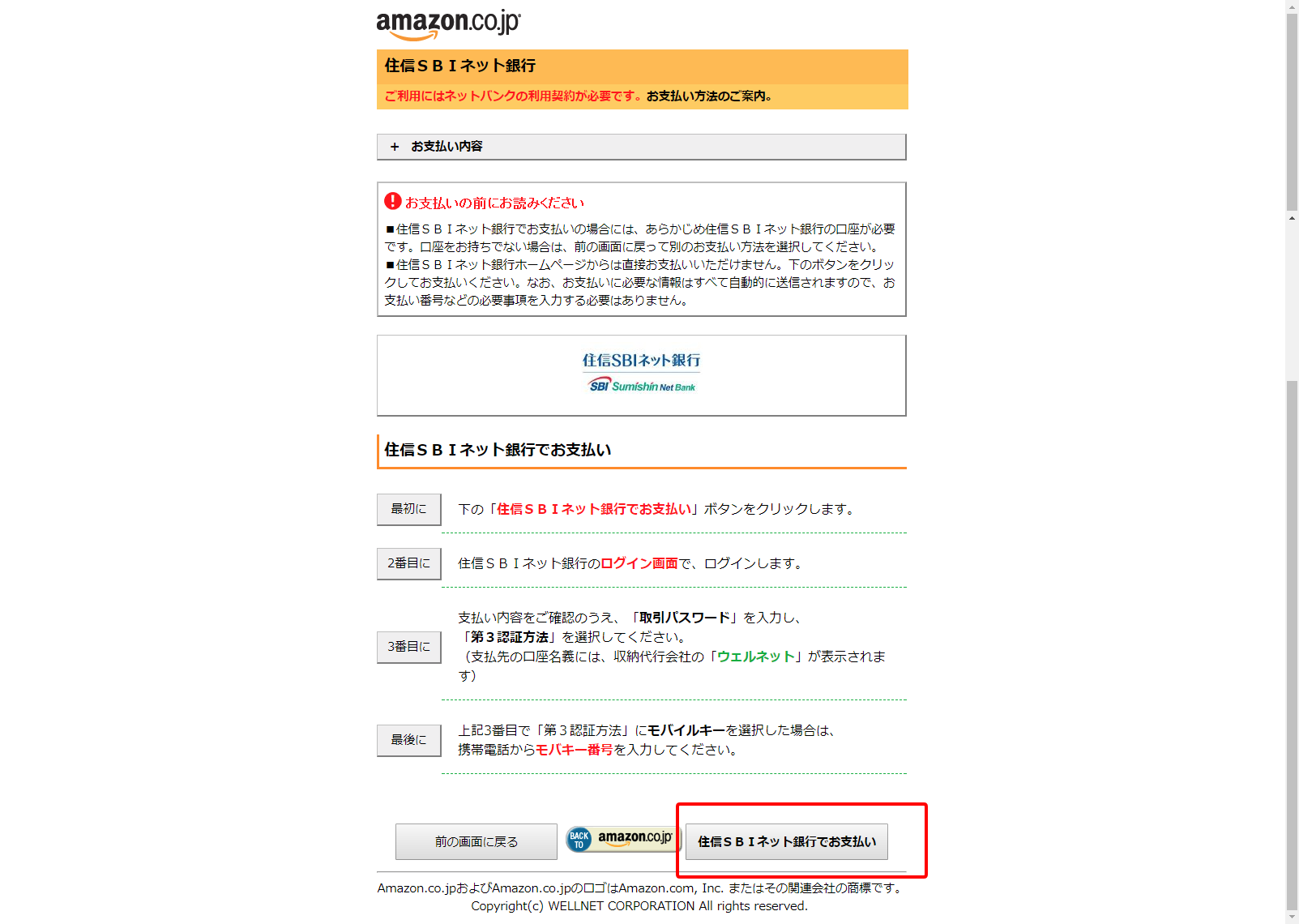Click the 最後に step label

pyautogui.click(x=408, y=740)
